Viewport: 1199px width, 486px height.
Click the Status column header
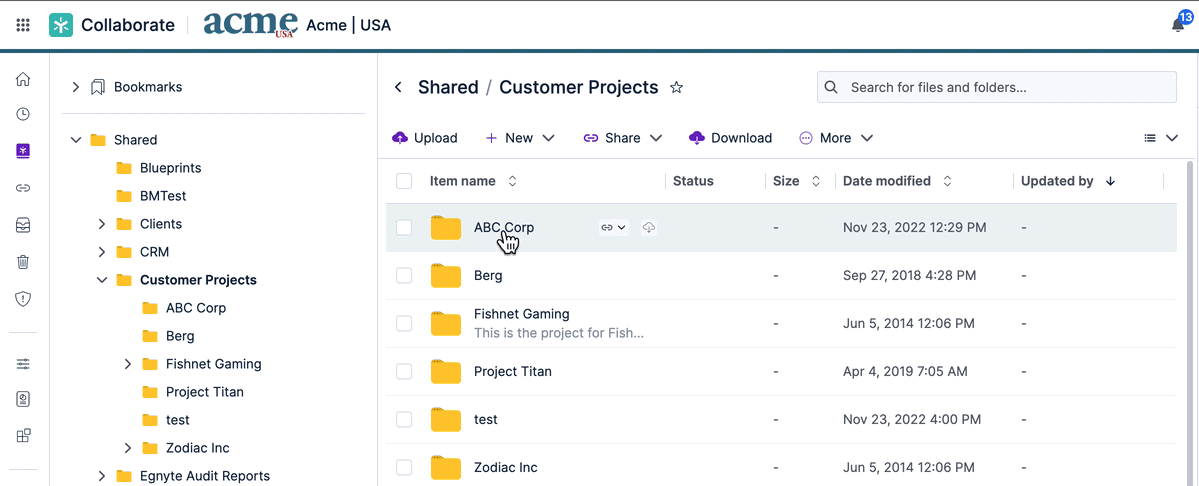[693, 181]
